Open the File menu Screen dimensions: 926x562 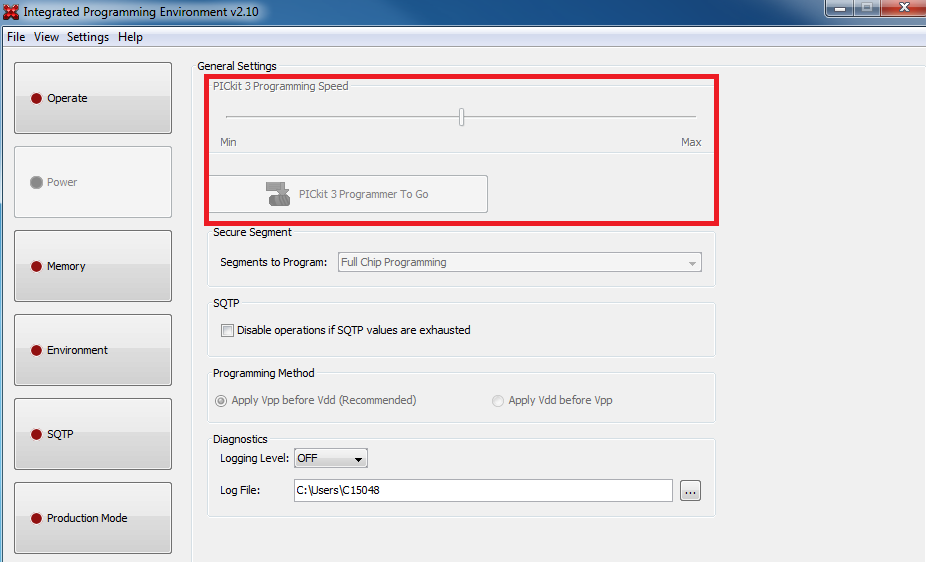16,37
